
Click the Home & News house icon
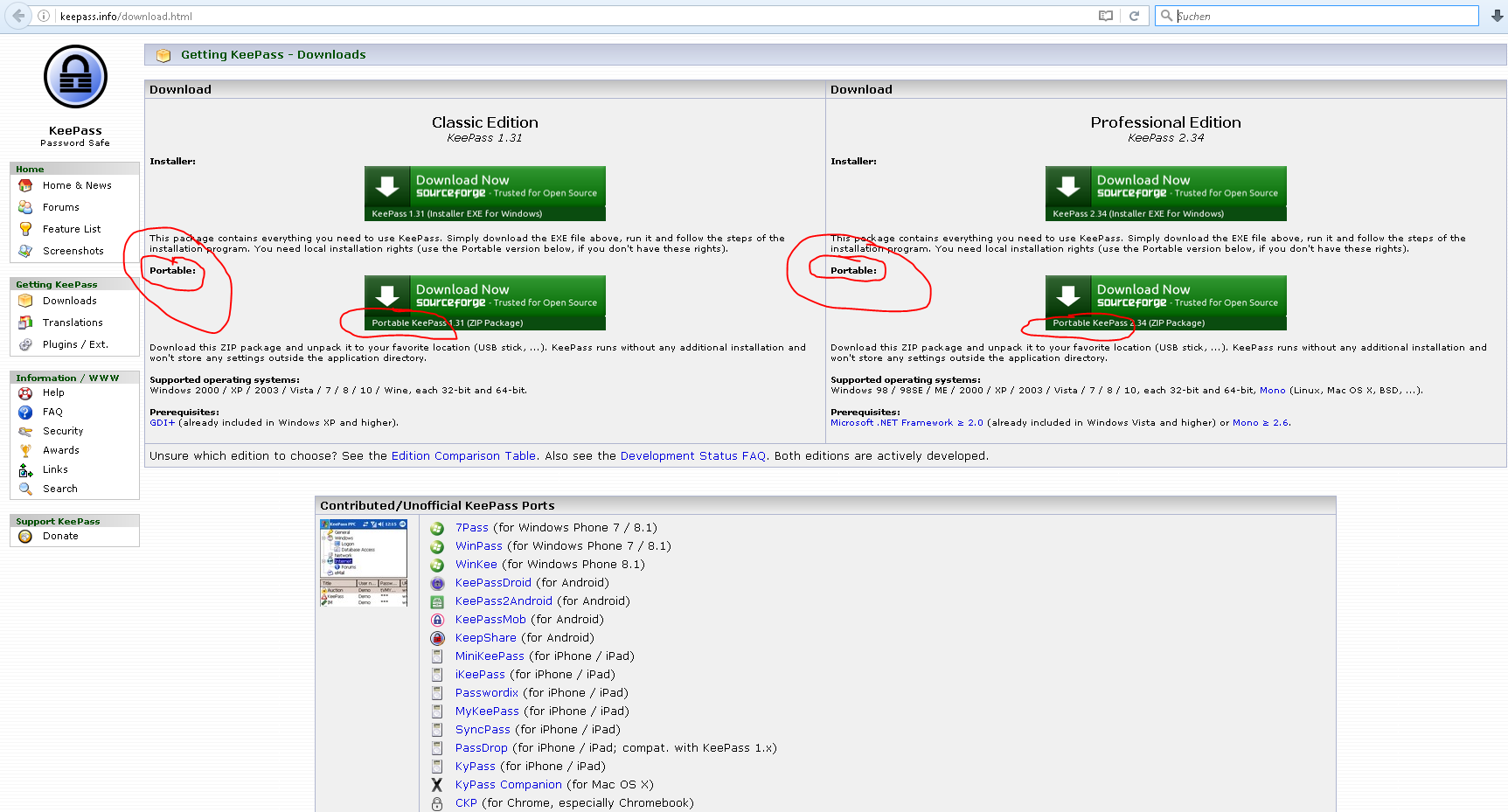[x=25, y=185]
